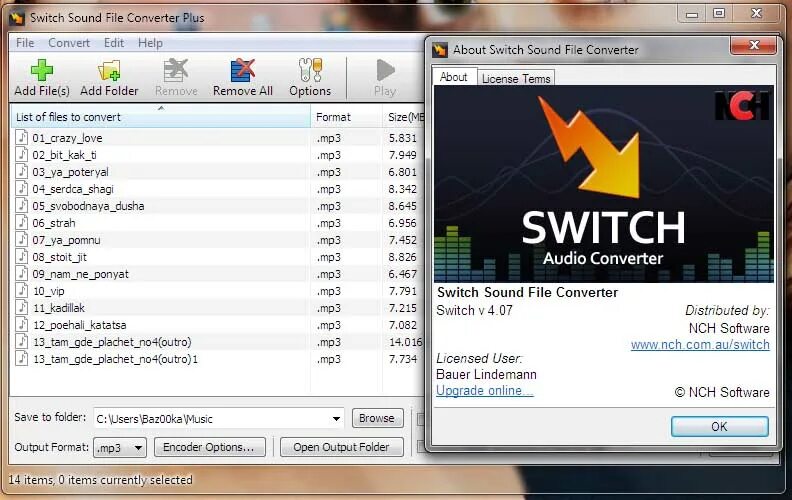
Task: Click the 8.826 size value
Action: [x=403, y=257]
